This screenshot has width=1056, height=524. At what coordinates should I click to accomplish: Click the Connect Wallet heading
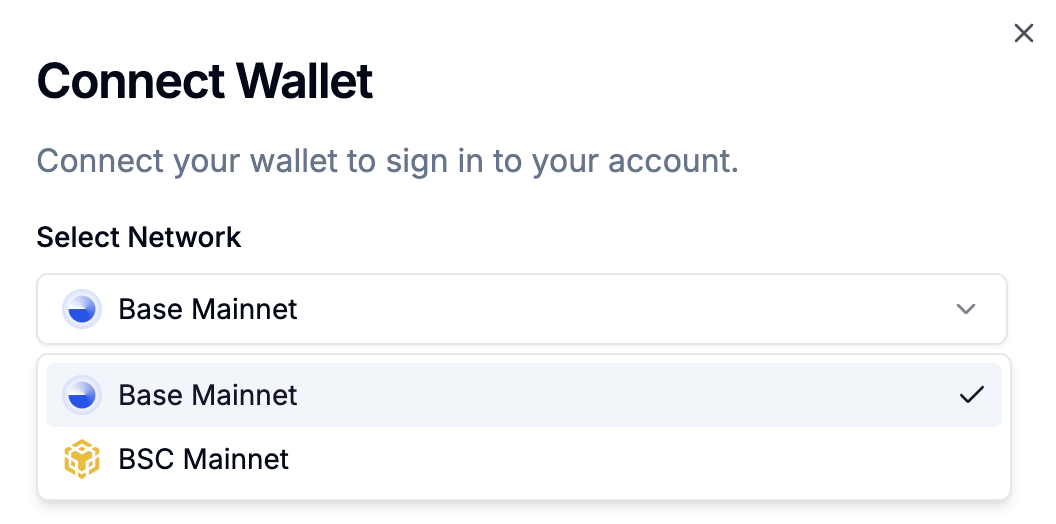(205, 81)
